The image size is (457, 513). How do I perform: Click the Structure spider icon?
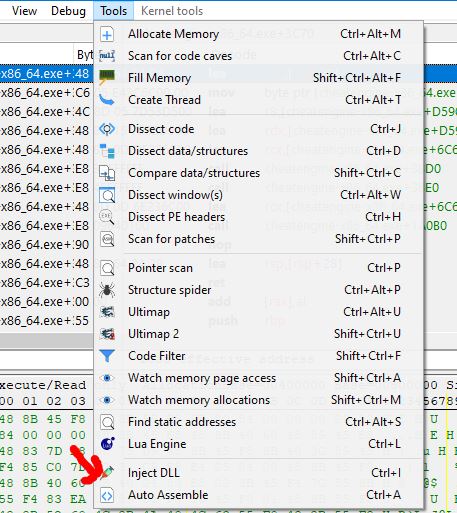pyautogui.click(x=107, y=290)
